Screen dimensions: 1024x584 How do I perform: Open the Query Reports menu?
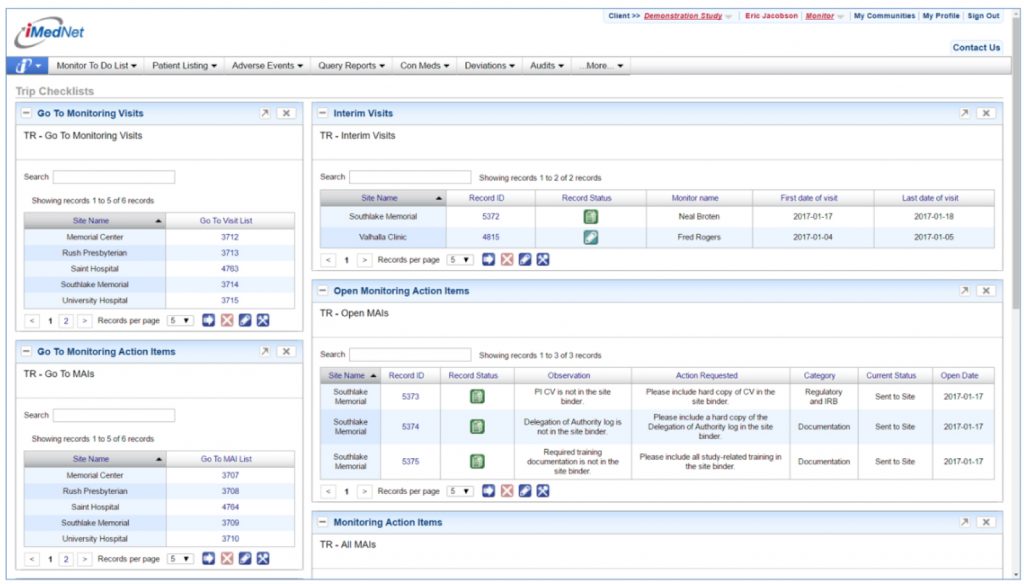pos(351,66)
